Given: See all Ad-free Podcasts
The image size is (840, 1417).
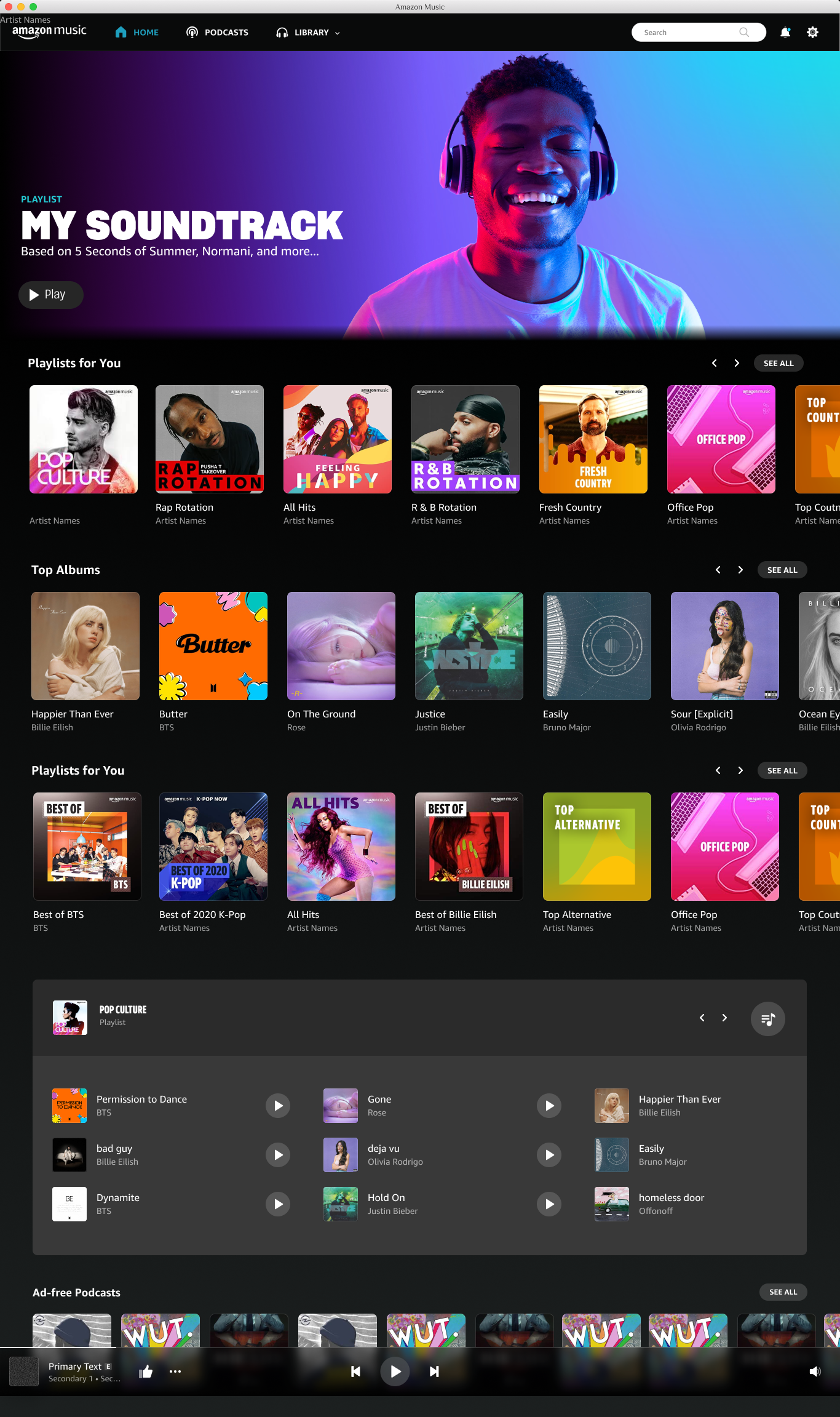Looking at the screenshot, I should [783, 1292].
